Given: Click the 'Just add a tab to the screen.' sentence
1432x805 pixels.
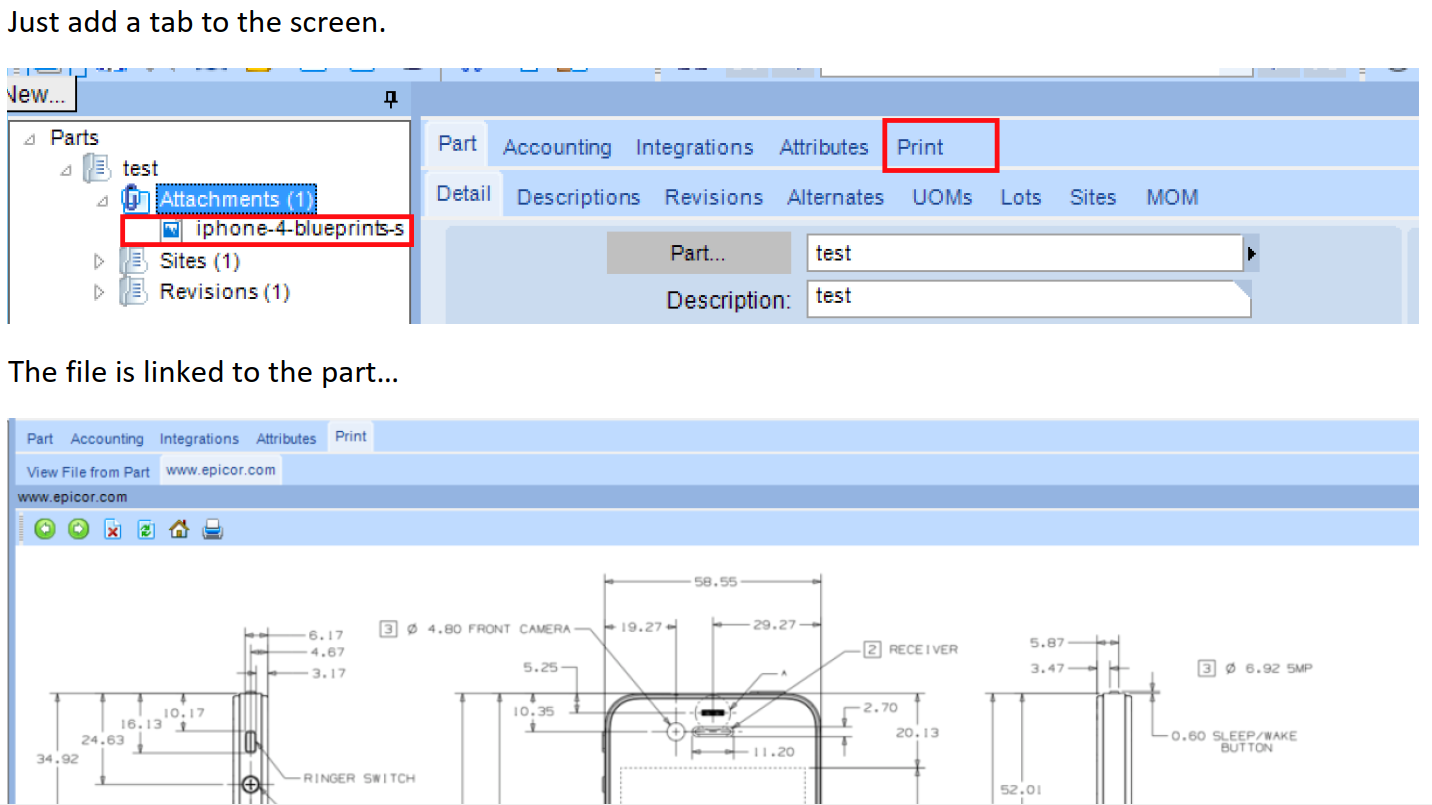Looking at the screenshot, I should coord(197,23).
